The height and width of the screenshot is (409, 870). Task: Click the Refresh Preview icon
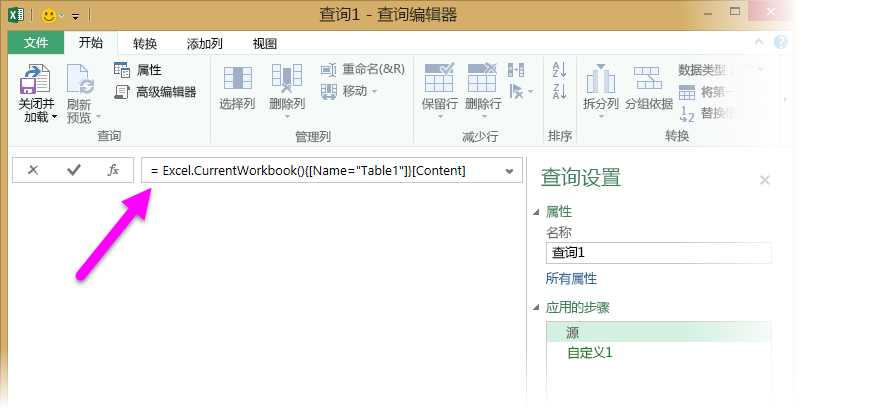(79, 80)
